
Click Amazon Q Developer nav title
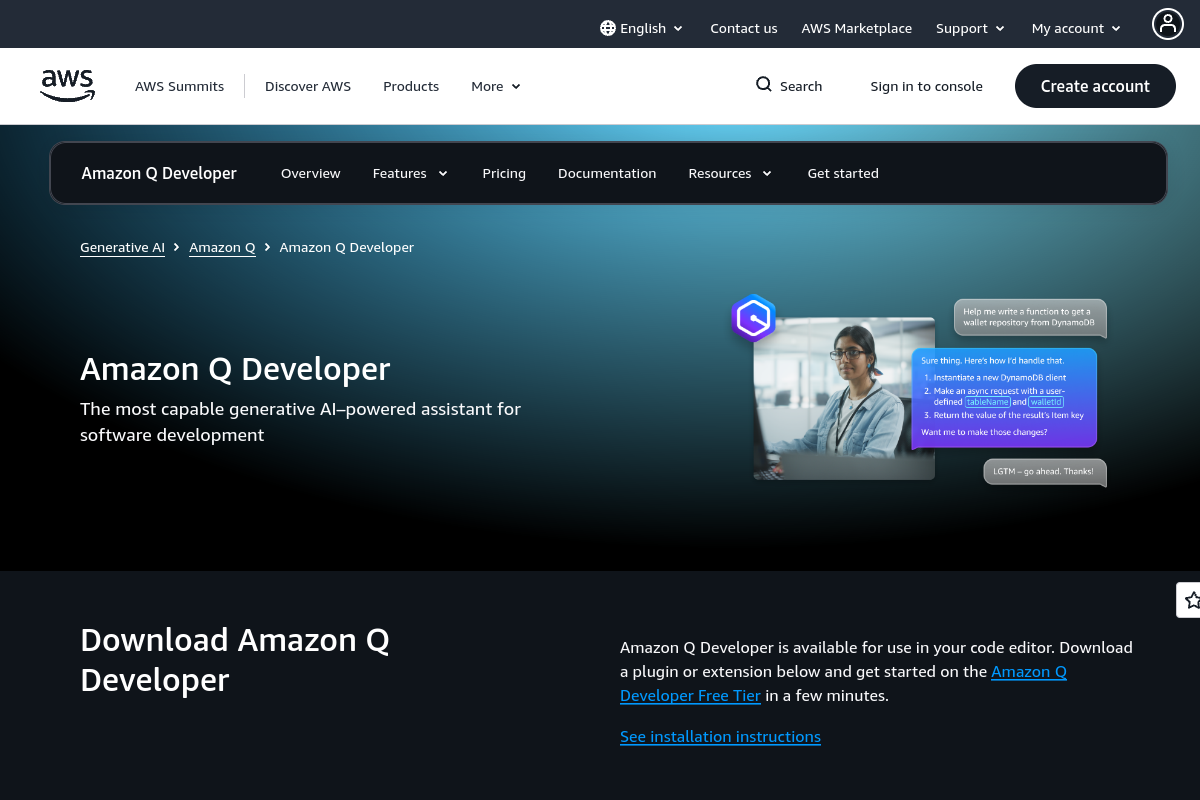coord(159,173)
